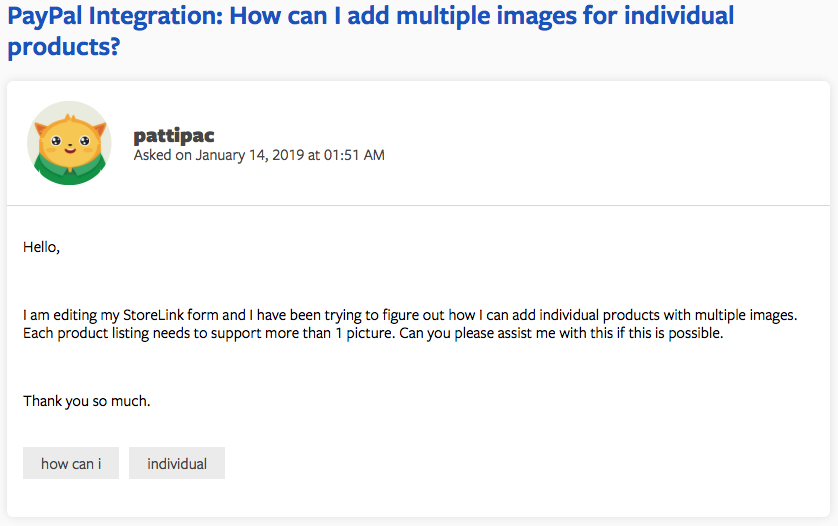This screenshot has width=838, height=526.
Task: Click the divider line below the author header
Action: [x=418, y=205]
